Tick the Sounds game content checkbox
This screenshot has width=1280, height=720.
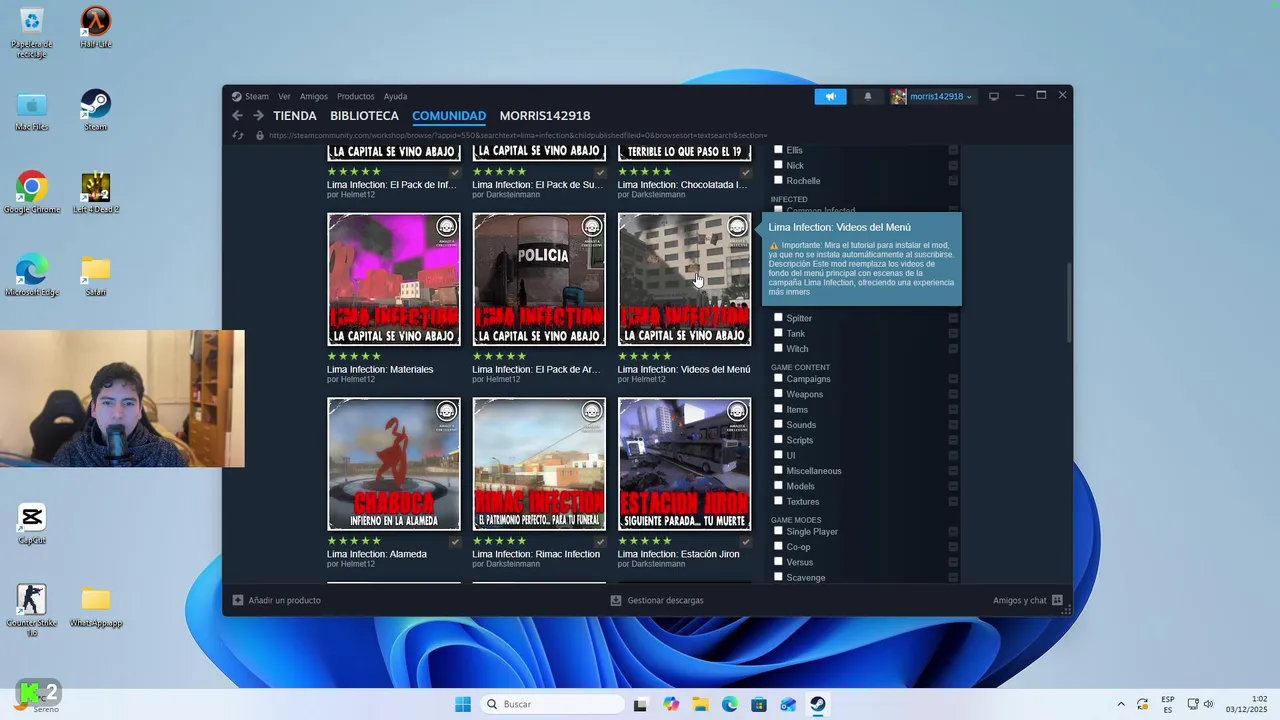click(x=778, y=424)
